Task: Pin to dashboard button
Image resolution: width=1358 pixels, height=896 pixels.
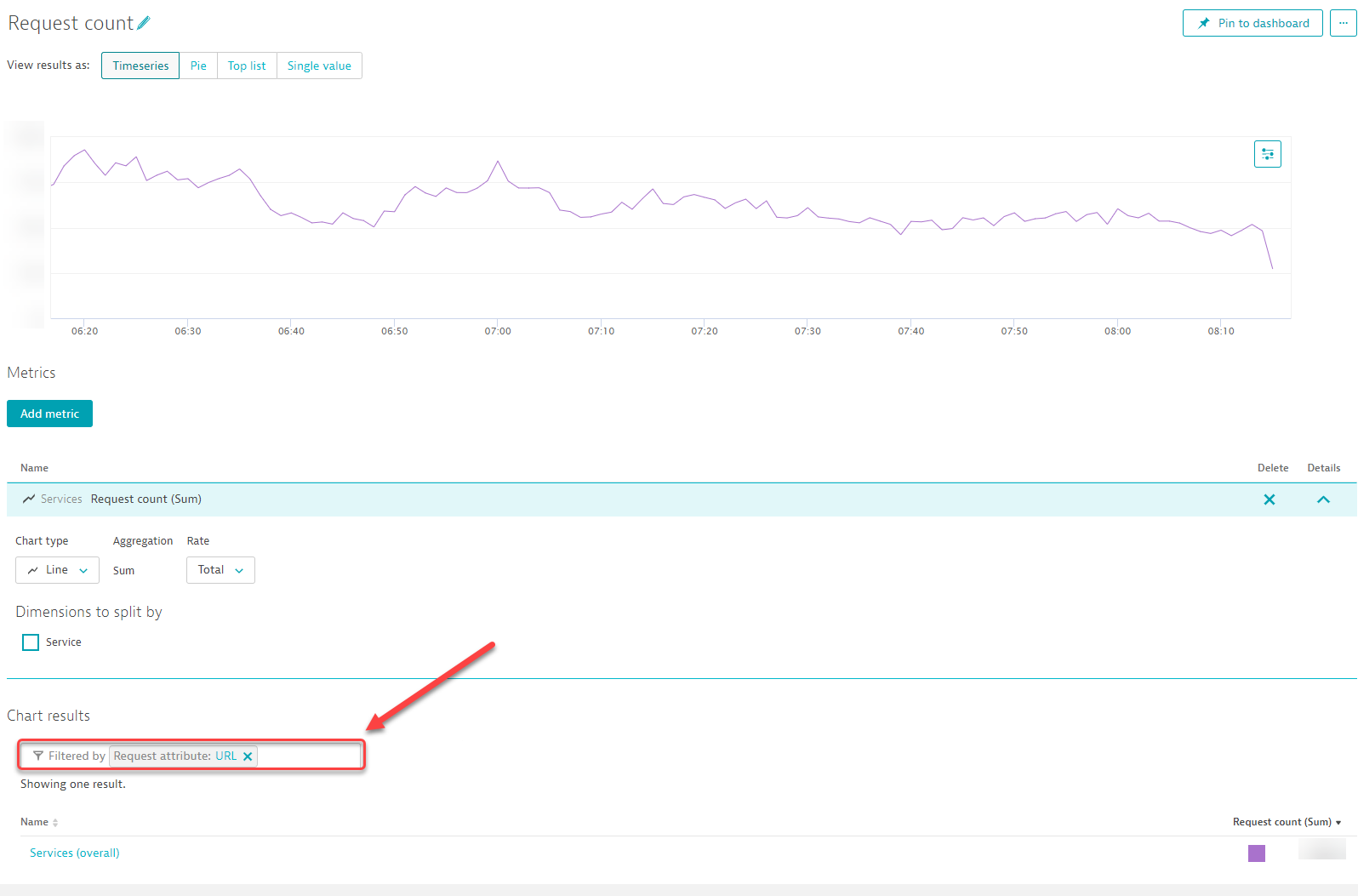Action: (x=1252, y=23)
